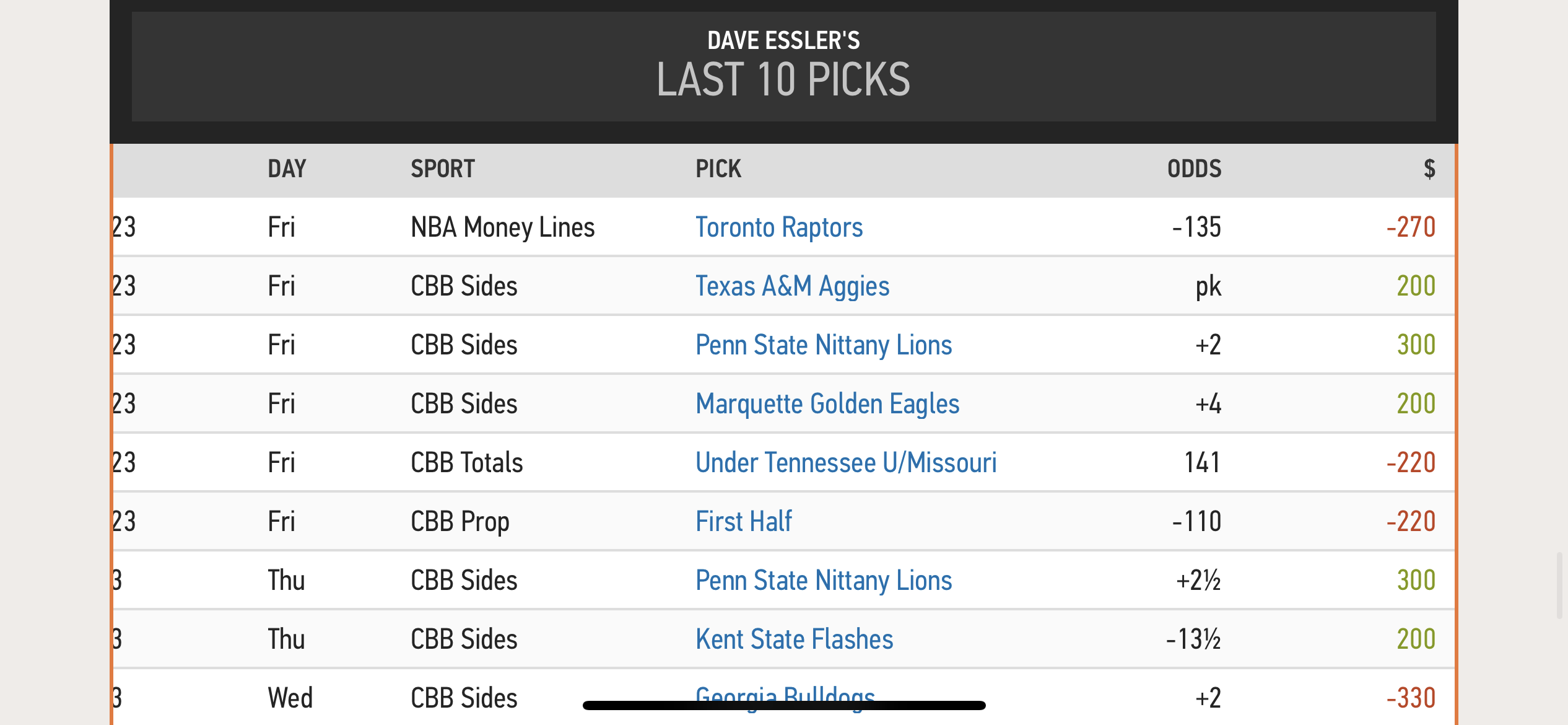
Task: Click the page scrollbar on the right edge
Action: point(1559,585)
